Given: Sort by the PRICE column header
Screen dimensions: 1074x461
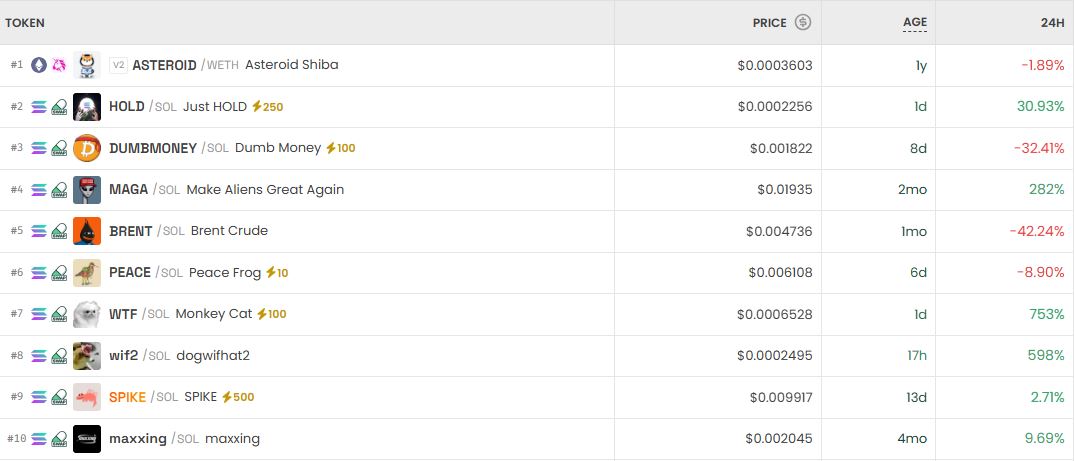Looking at the screenshot, I should coord(770,22).
